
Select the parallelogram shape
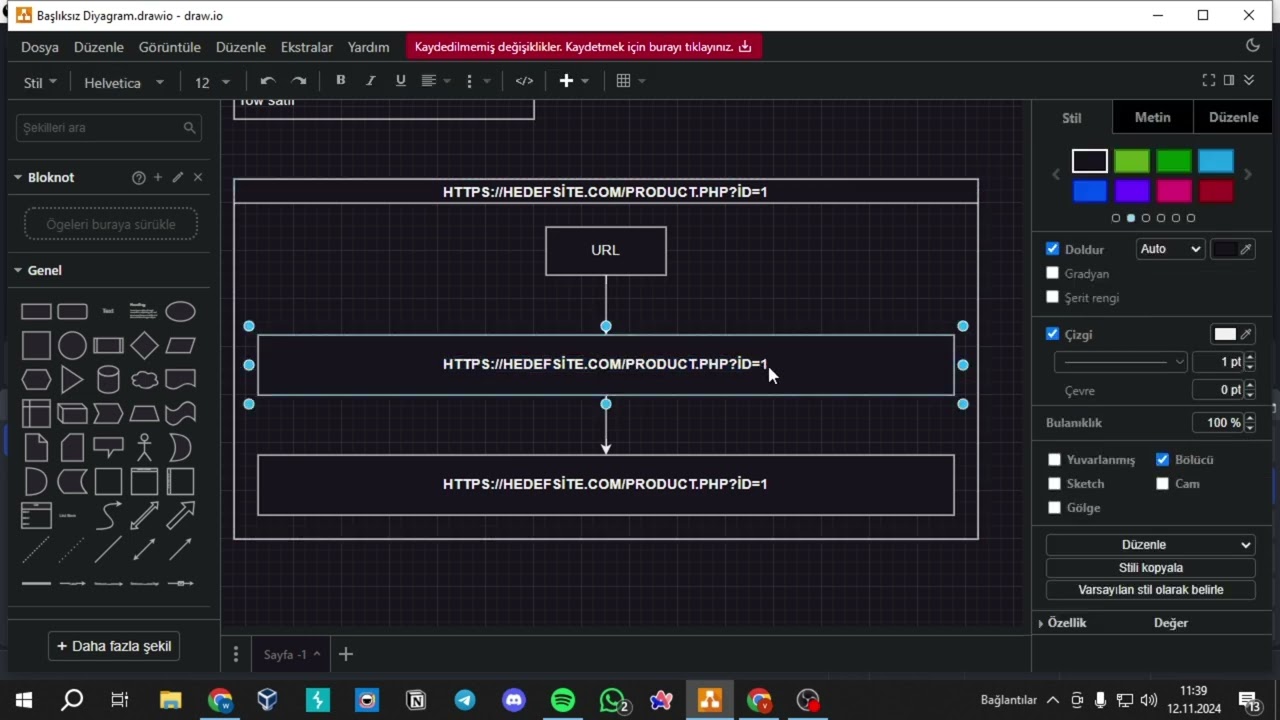(180, 346)
